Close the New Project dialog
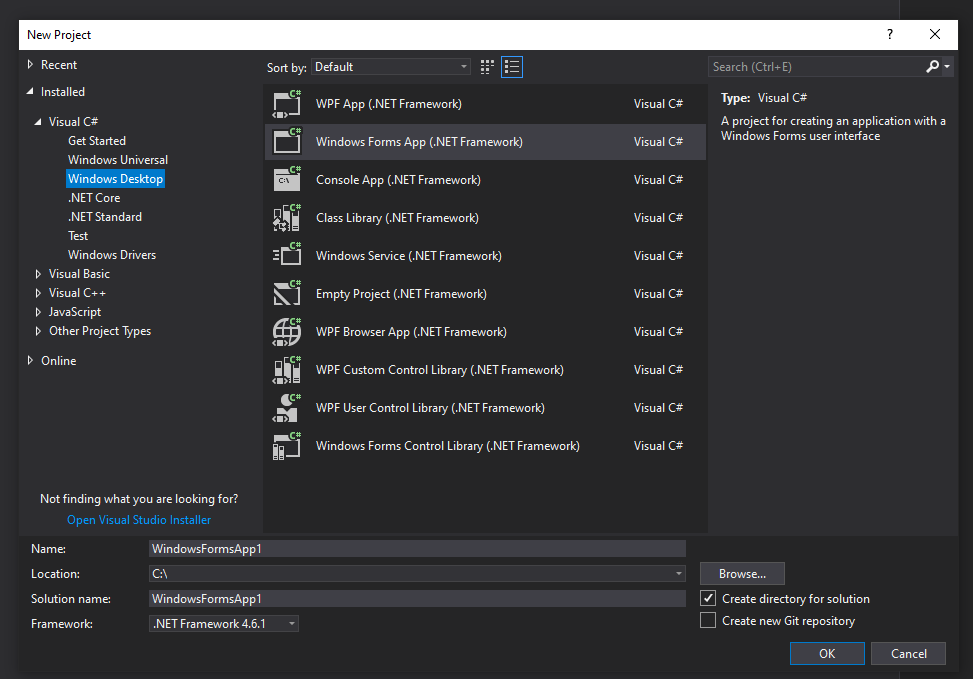This screenshot has width=973, height=679. point(935,34)
